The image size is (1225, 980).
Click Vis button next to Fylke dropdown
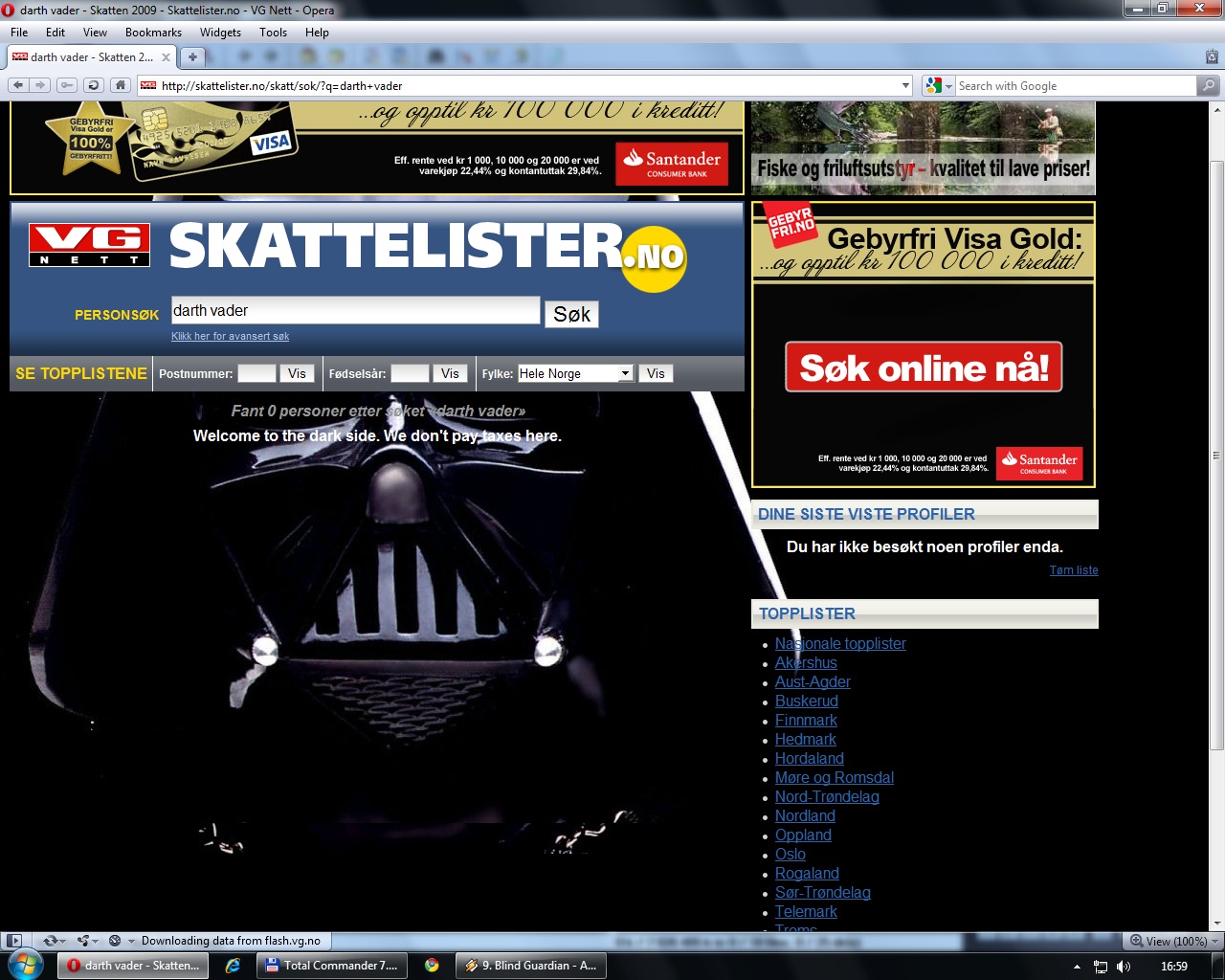(x=656, y=373)
